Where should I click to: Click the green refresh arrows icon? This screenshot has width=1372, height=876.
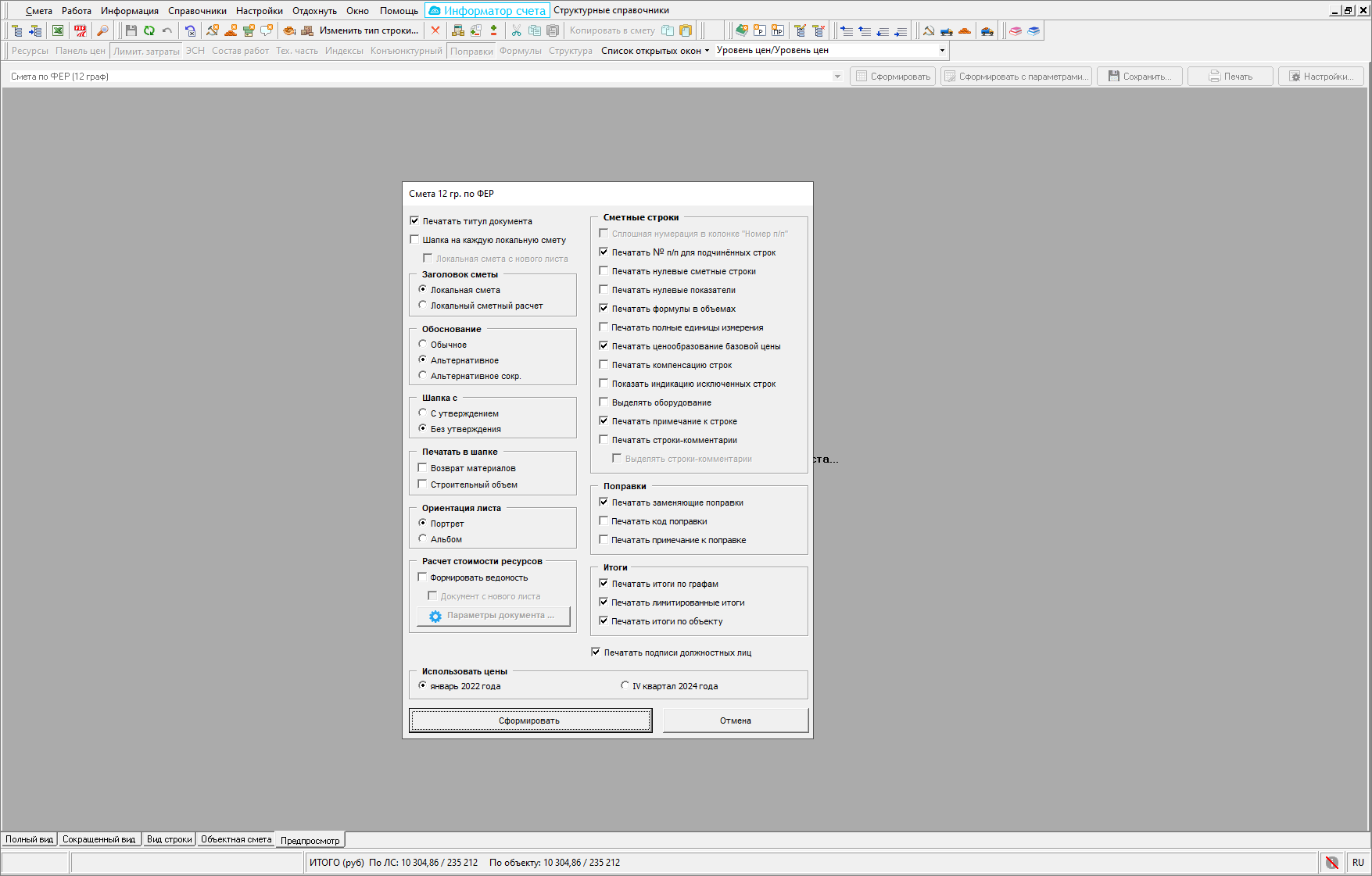[x=149, y=30]
